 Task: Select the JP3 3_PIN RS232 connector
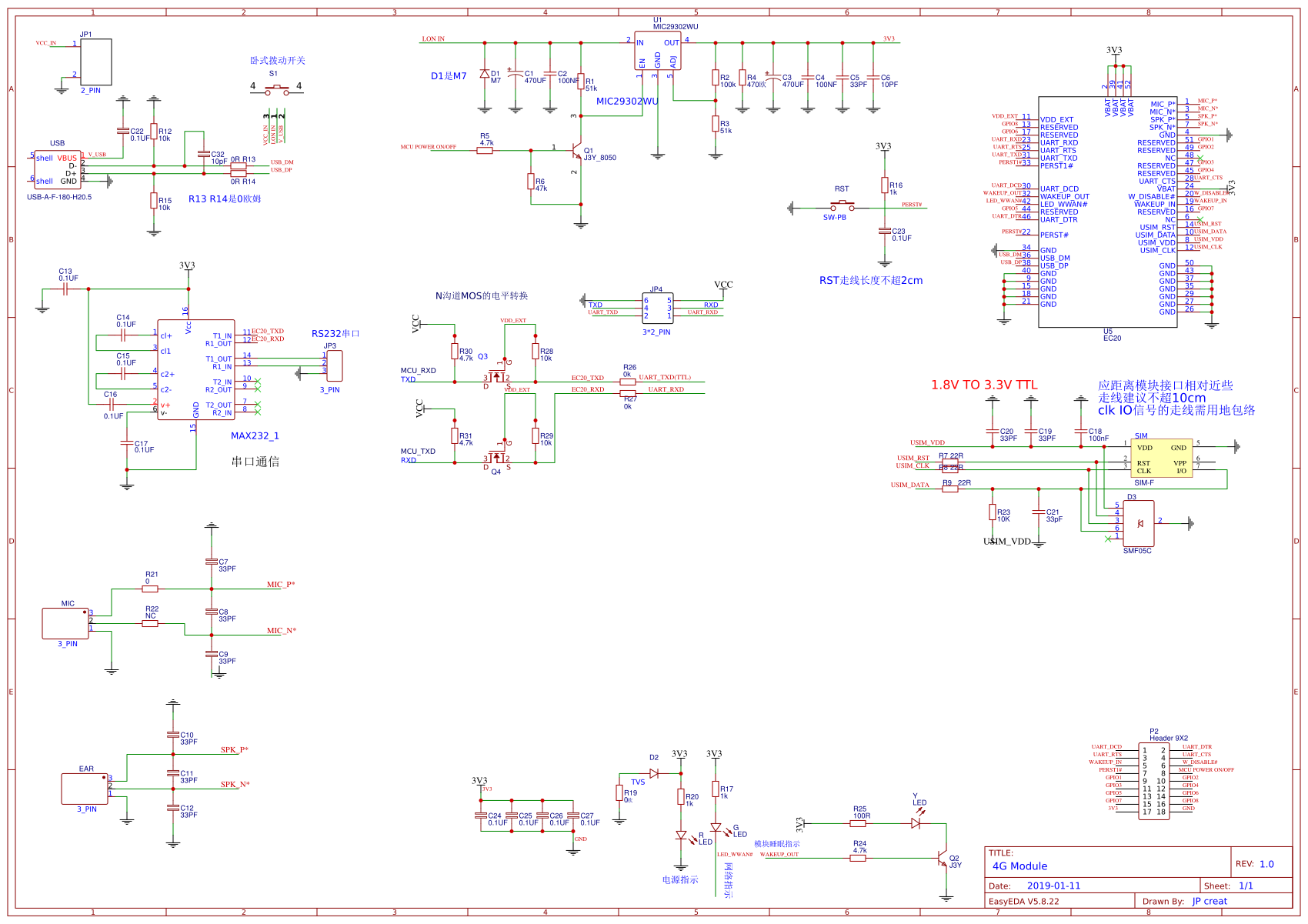334,366
